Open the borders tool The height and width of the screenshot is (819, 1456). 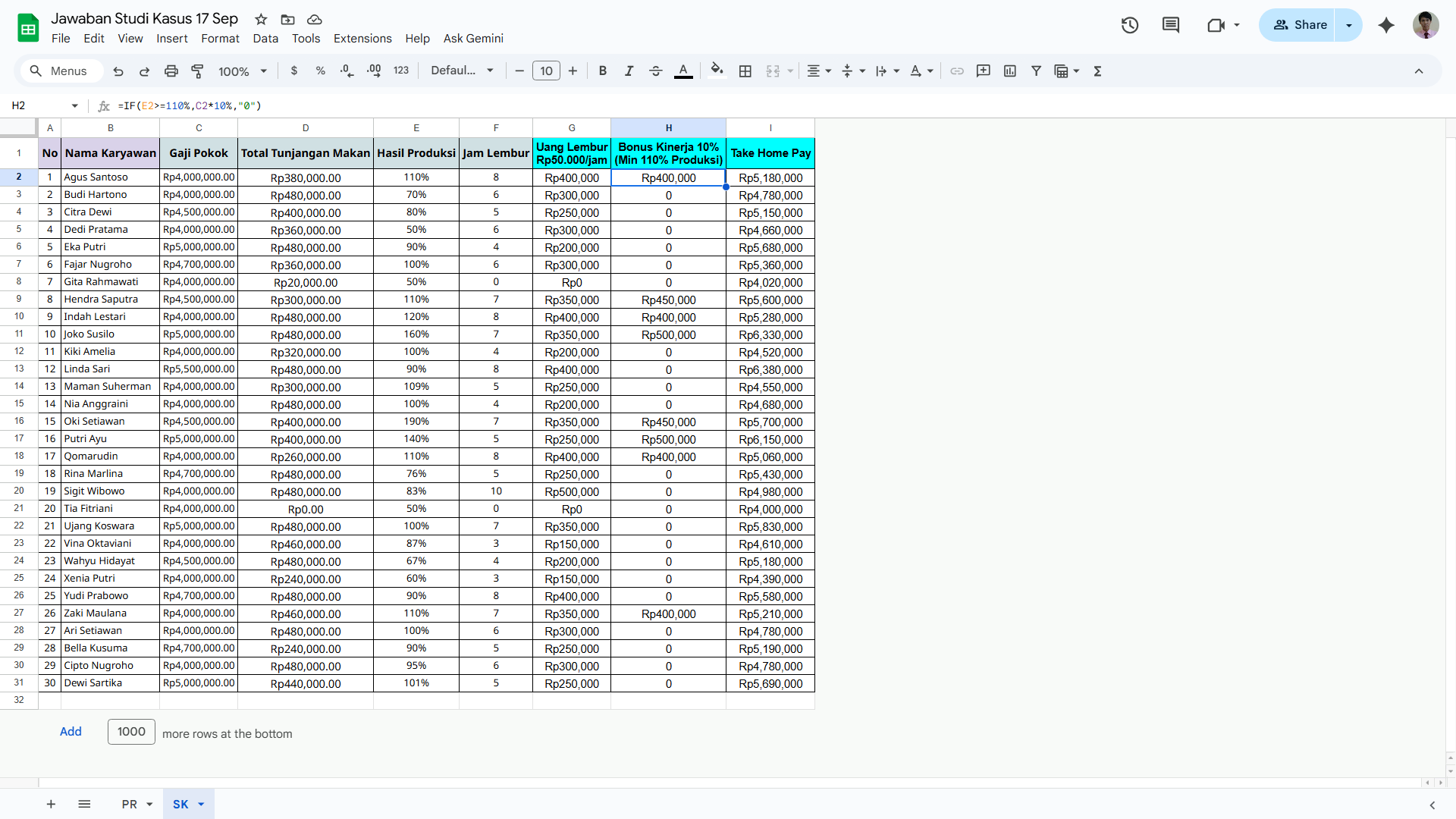[745, 71]
